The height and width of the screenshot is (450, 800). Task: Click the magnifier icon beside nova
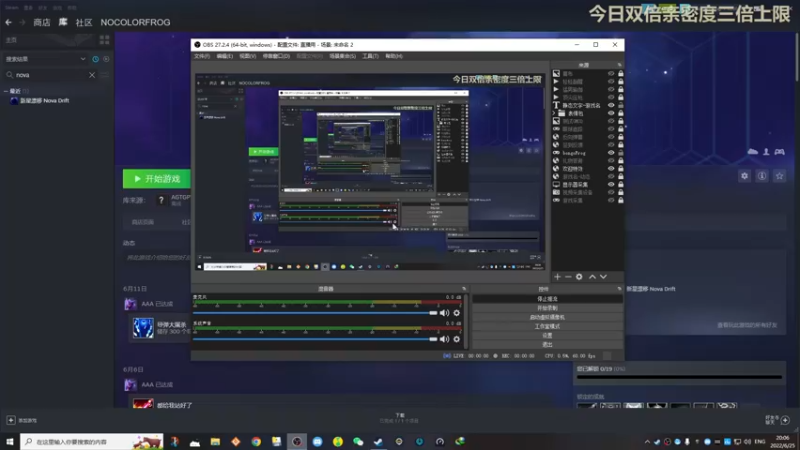(9, 75)
